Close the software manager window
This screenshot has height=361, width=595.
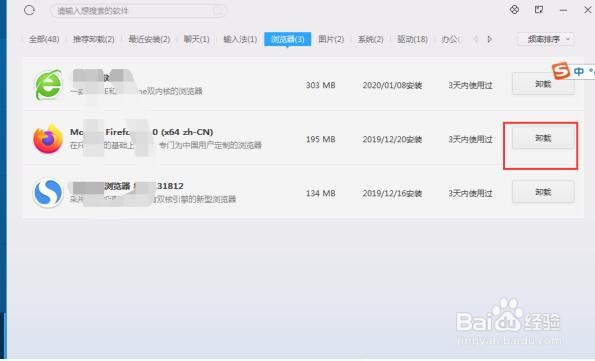(587, 10)
